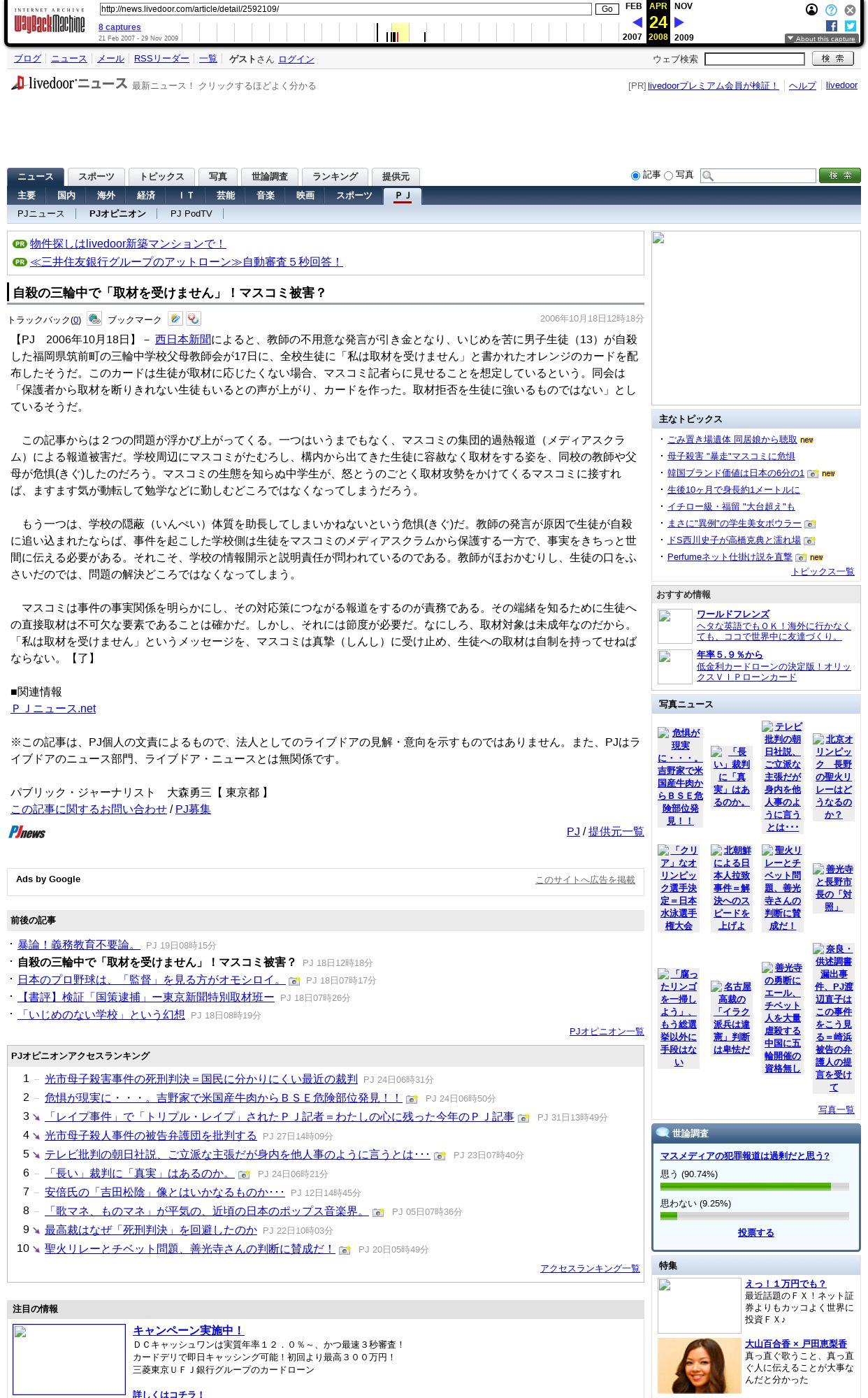Click camera icon beside 日本のプロ野球は article
The image size is (868, 1398).
294,981
